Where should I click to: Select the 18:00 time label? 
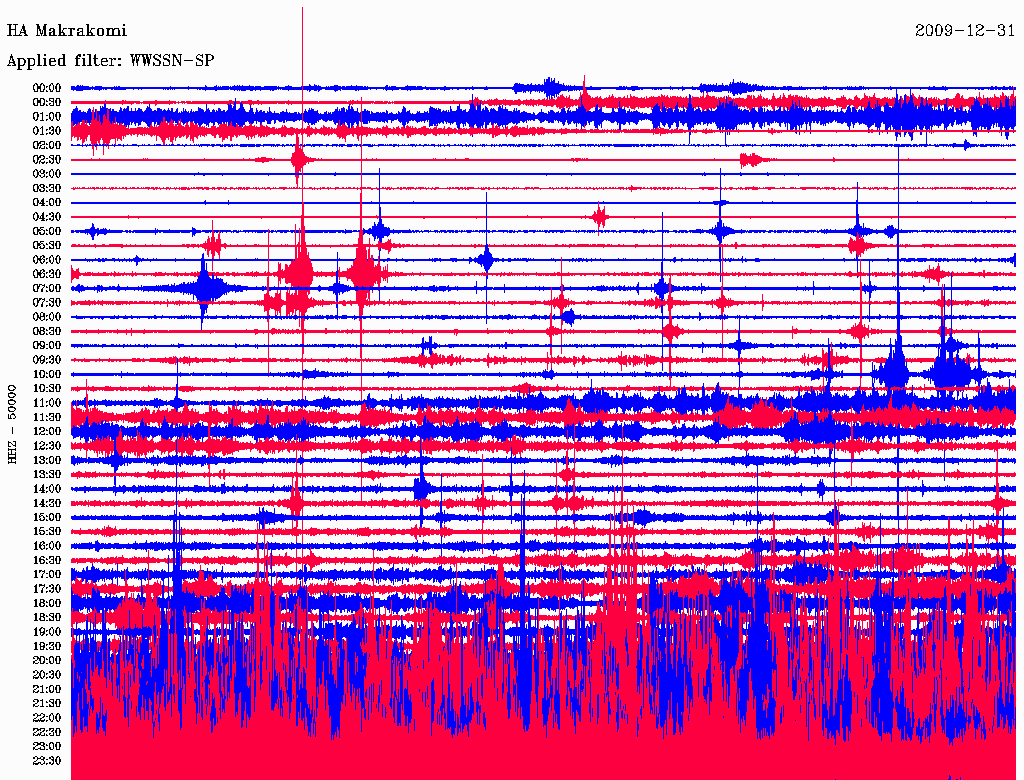click(x=47, y=603)
